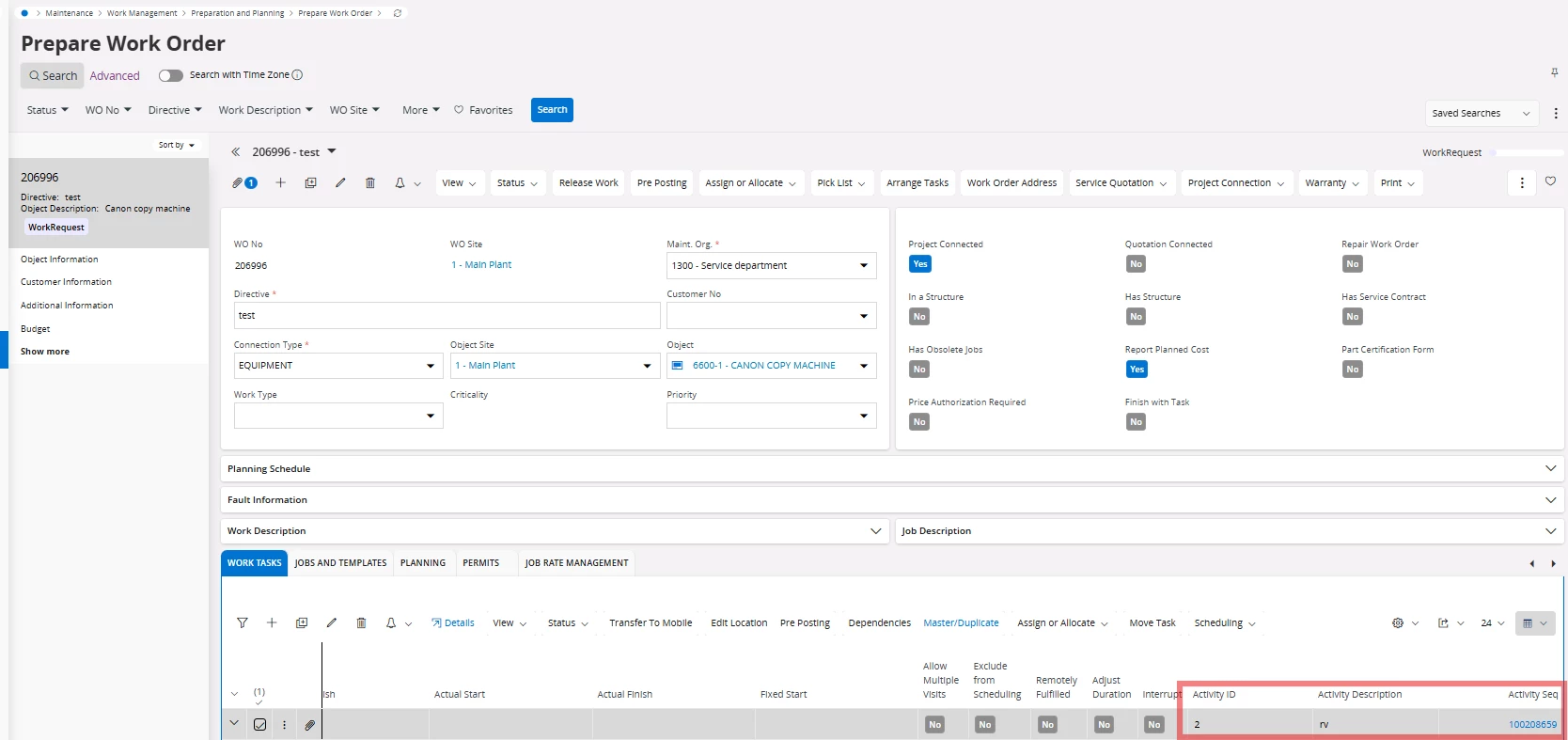
Task: Open the Saved Searches dropdown
Action: (x=1481, y=114)
